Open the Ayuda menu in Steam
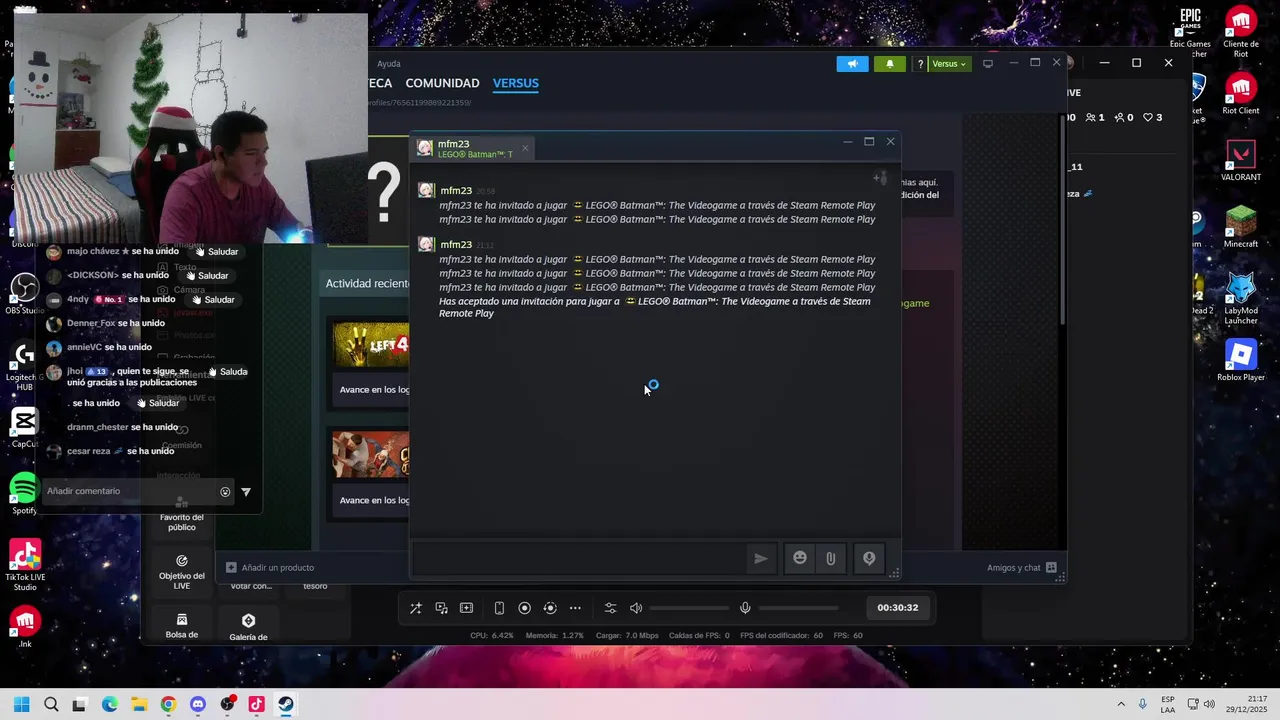This screenshot has width=1280, height=720. pos(389,64)
